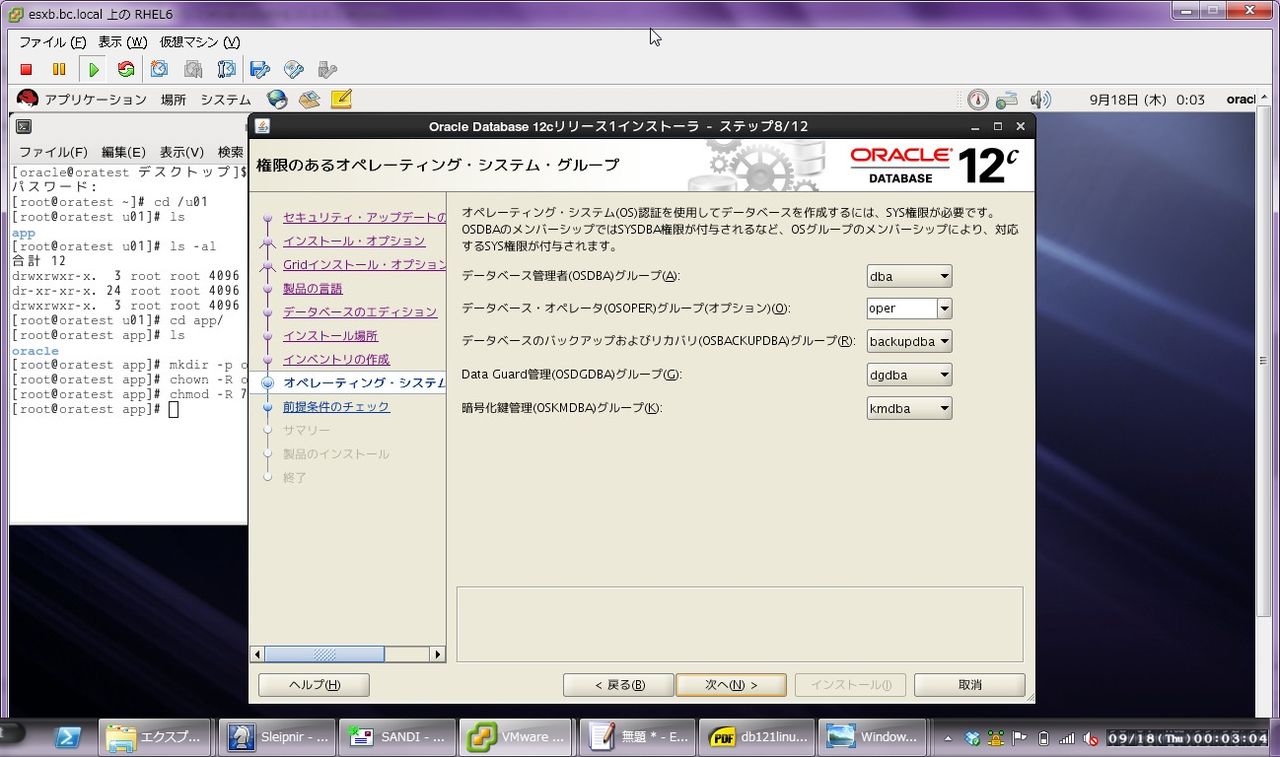Open the Explorer taskbar button
The height and width of the screenshot is (757, 1280).
pyautogui.click(x=154, y=737)
